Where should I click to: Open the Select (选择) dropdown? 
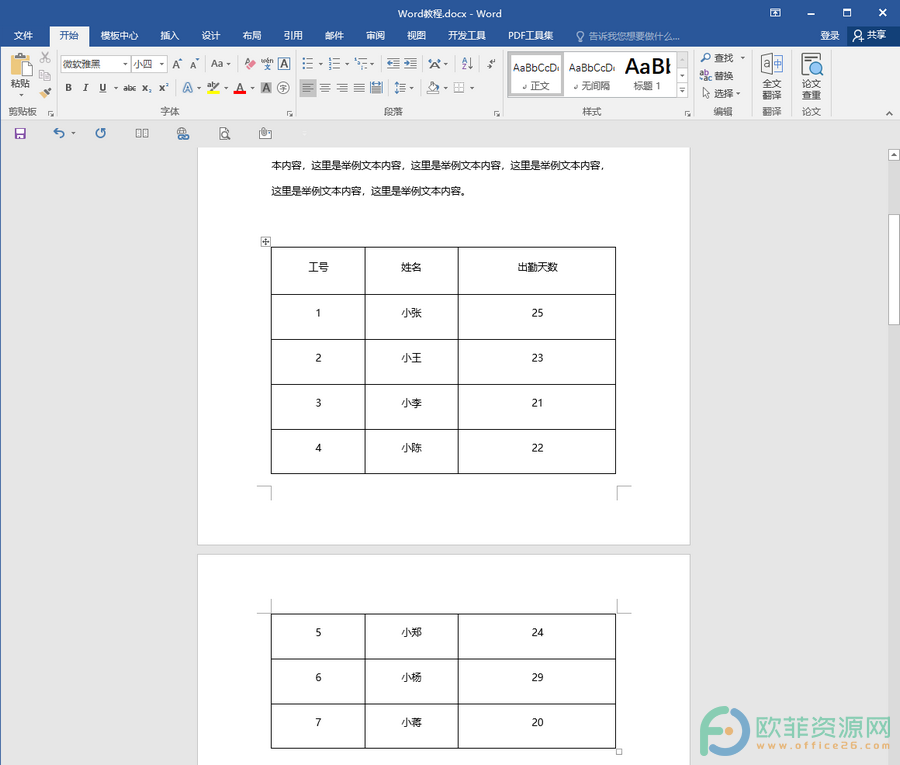click(x=721, y=93)
